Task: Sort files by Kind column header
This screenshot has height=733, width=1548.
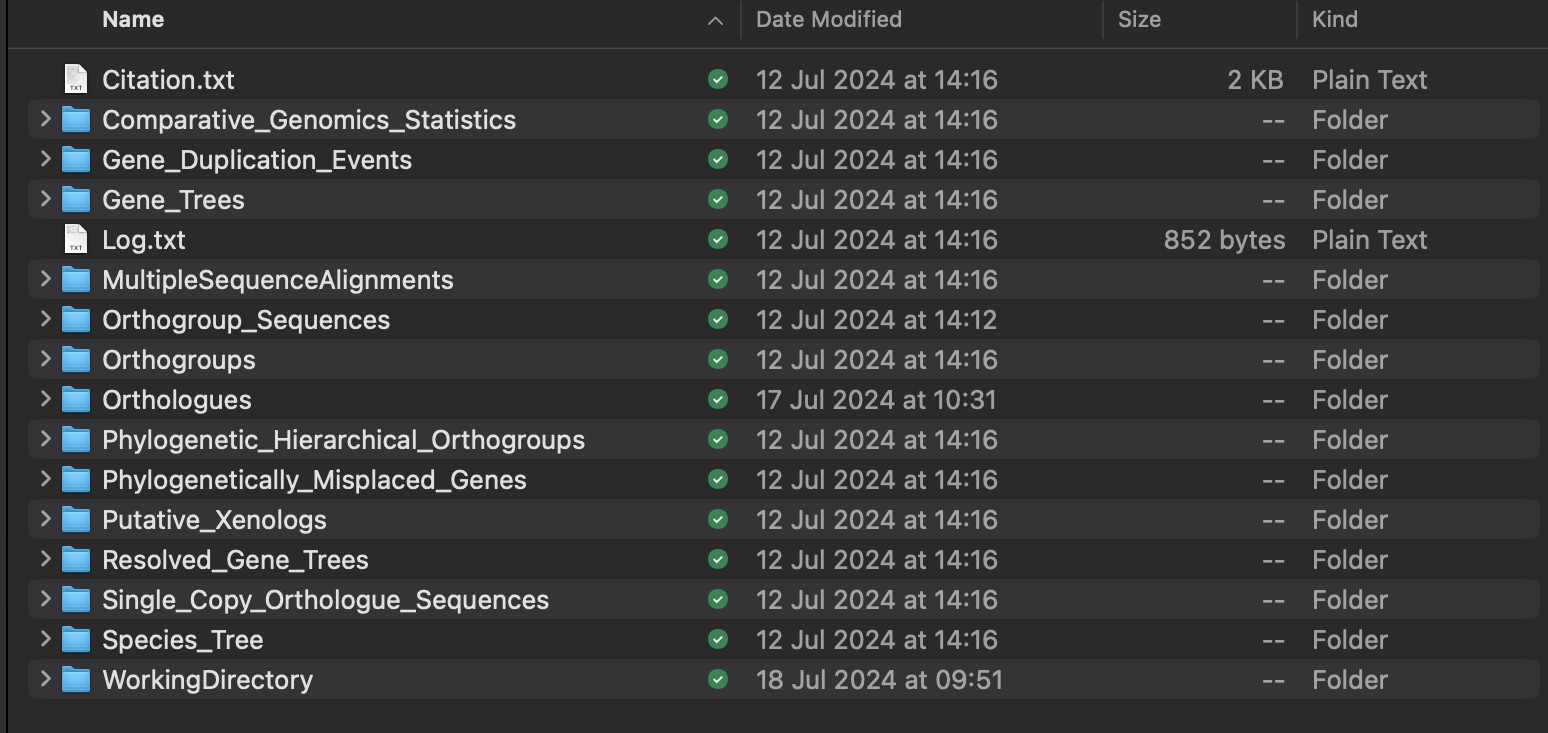Action: [x=1335, y=19]
